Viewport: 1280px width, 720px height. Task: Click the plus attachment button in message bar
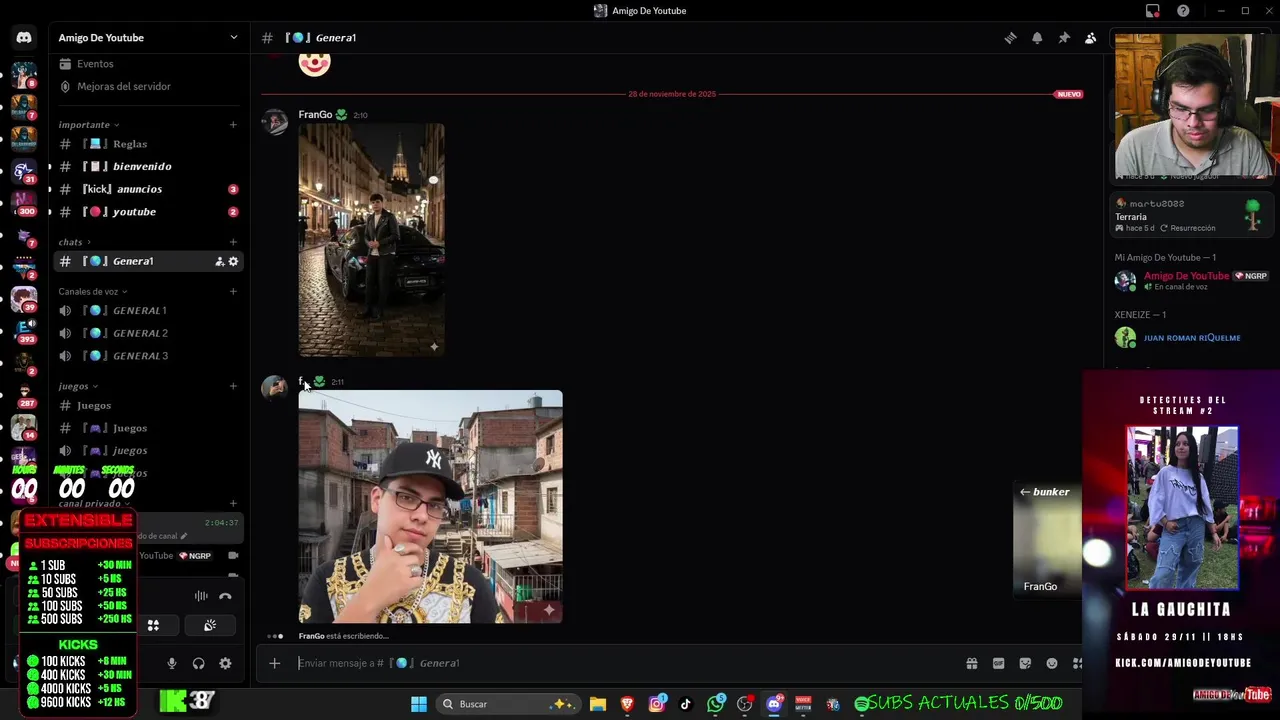pos(275,663)
